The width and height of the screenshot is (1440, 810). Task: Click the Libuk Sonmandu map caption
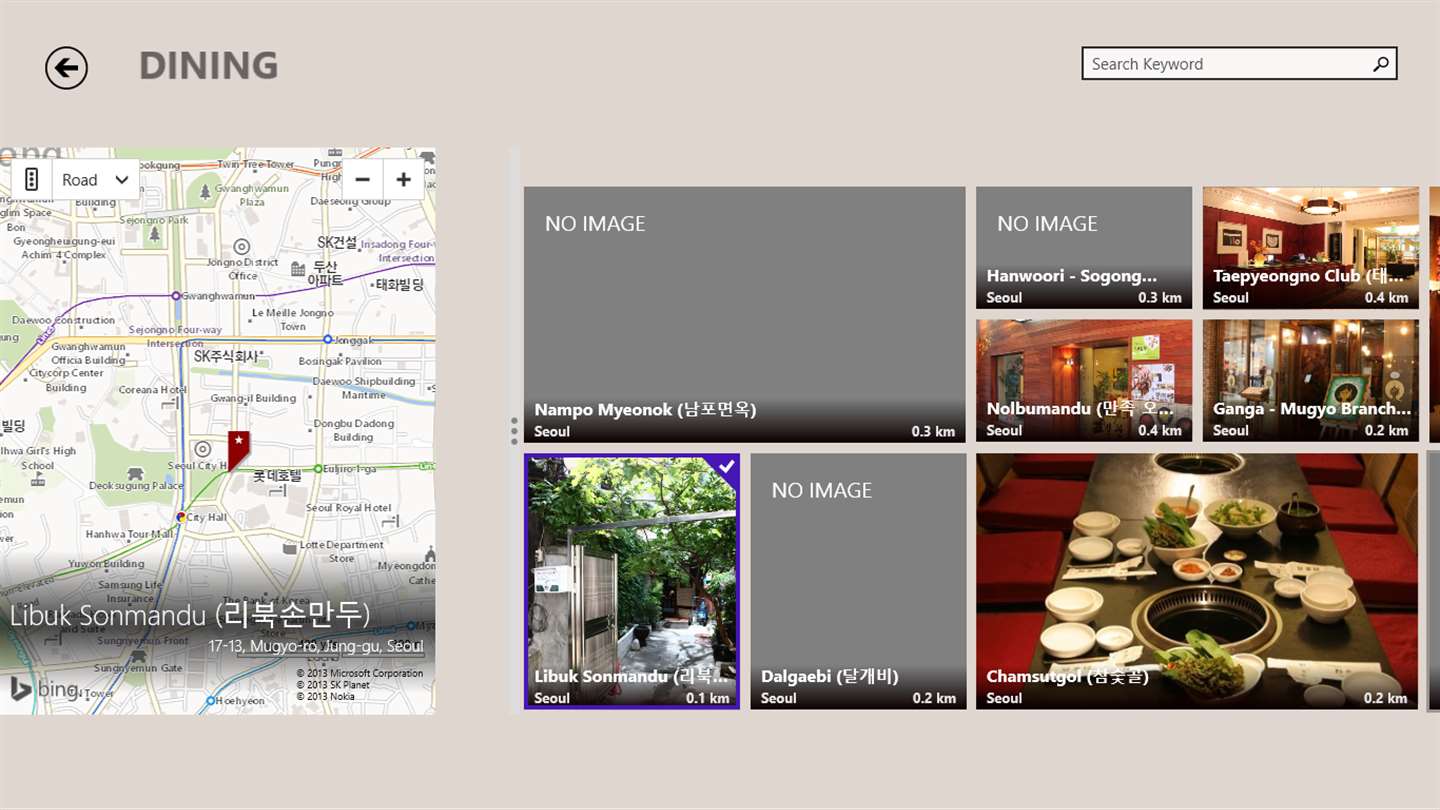(190, 614)
